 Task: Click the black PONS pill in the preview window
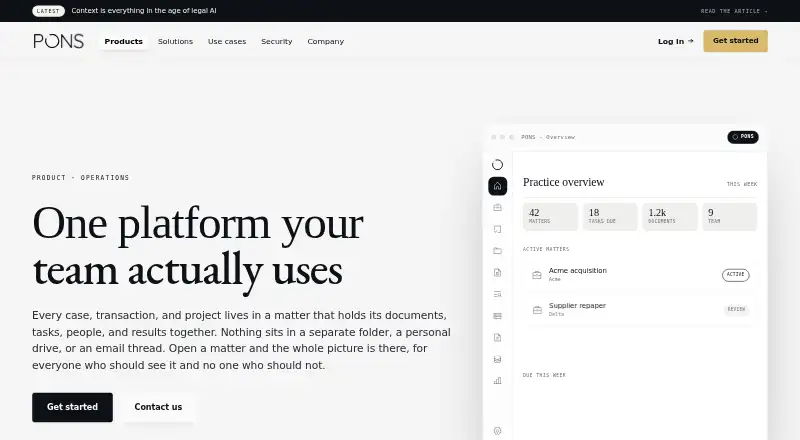(x=742, y=137)
